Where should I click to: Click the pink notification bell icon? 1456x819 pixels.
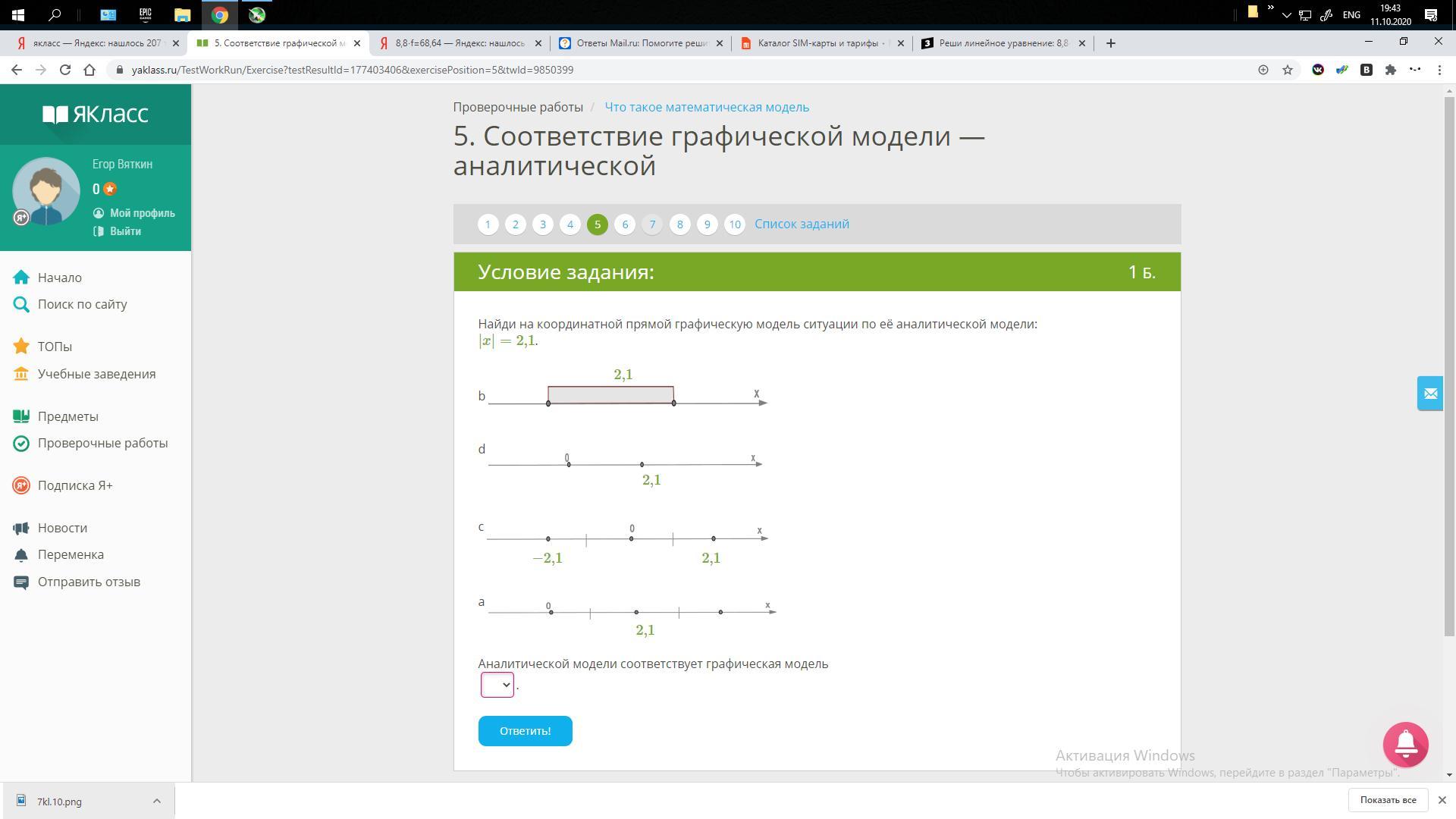tap(1405, 744)
